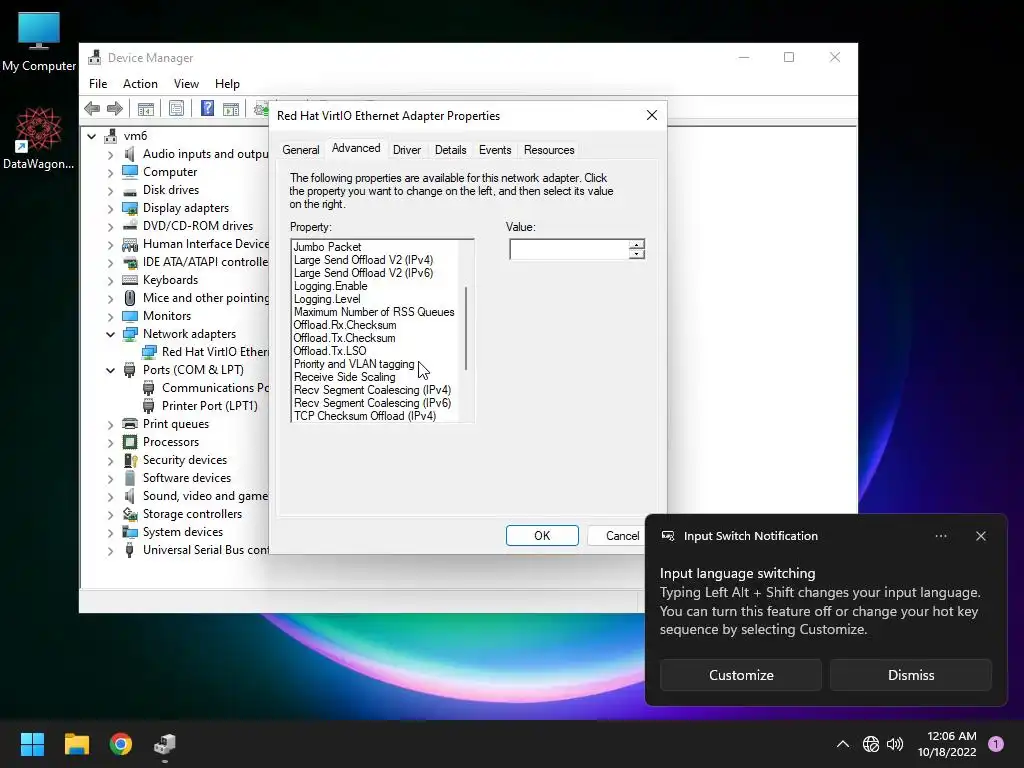The width and height of the screenshot is (1024, 768).
Task: Click the Red Hat VirtIO adapter icon in tree
Action: point(150,352)
